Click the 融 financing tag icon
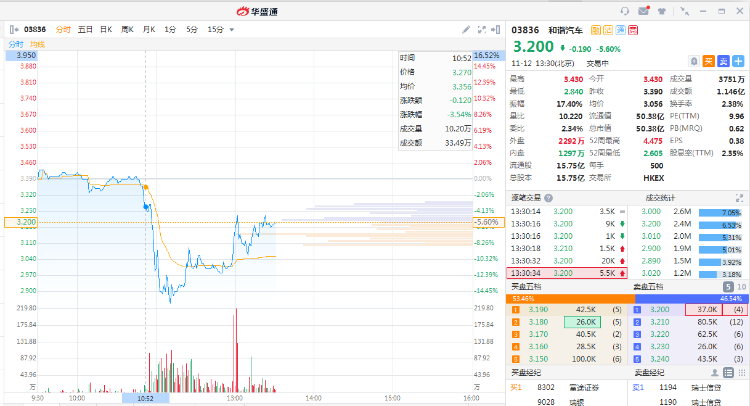750x406 pixels. [596, 30]
